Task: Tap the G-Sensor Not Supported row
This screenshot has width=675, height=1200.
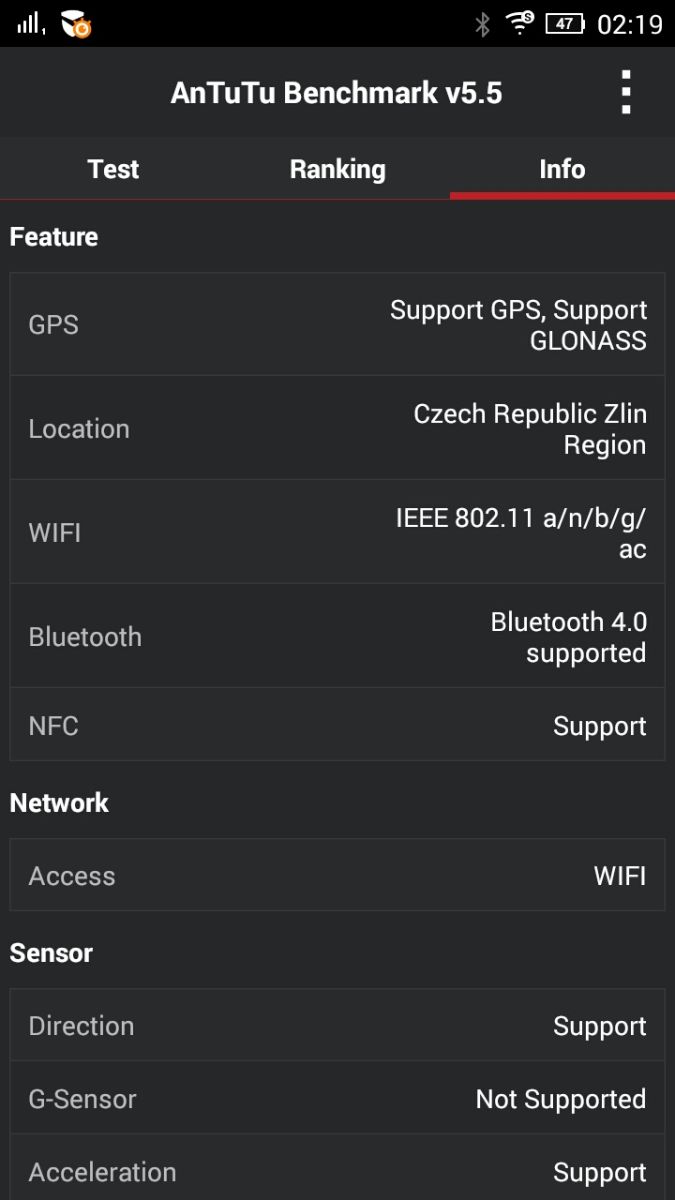Action: coord(337,1099)
